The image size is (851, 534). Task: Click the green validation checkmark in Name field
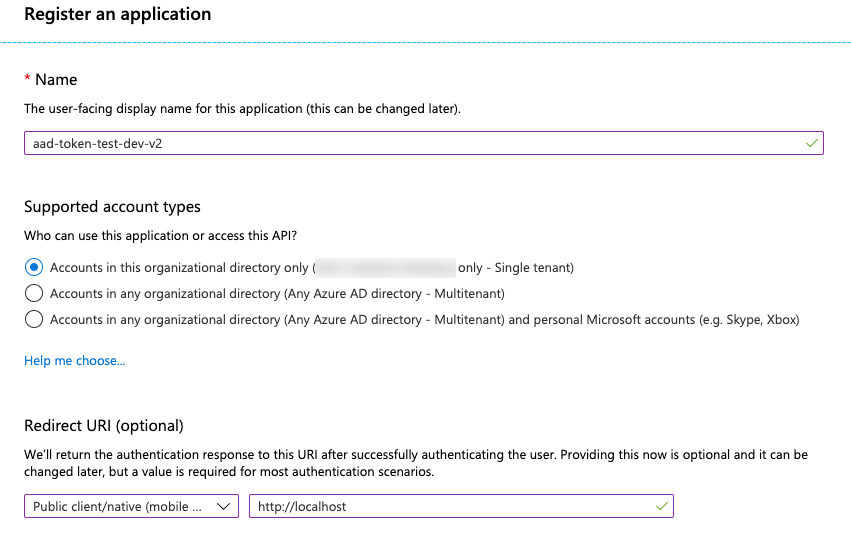pyautogui.click(x=811, y=144)
